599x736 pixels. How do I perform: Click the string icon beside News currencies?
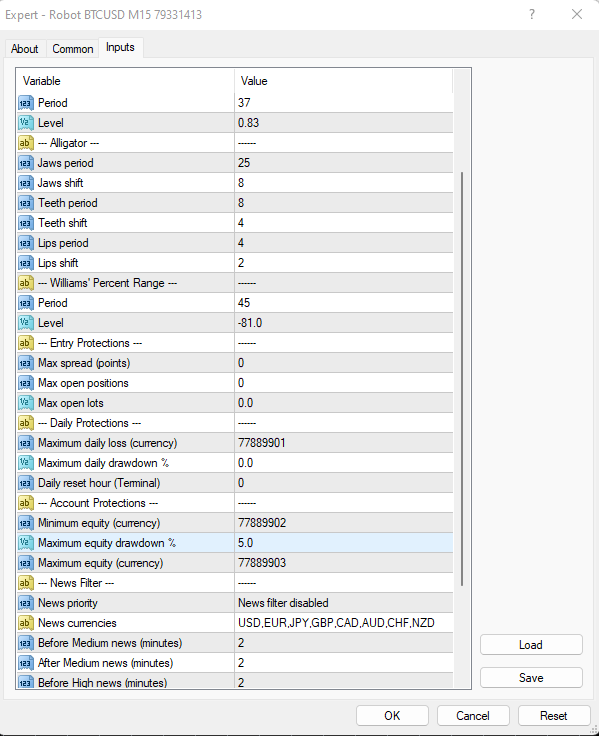pyautogui.click(x=26, y=623)
